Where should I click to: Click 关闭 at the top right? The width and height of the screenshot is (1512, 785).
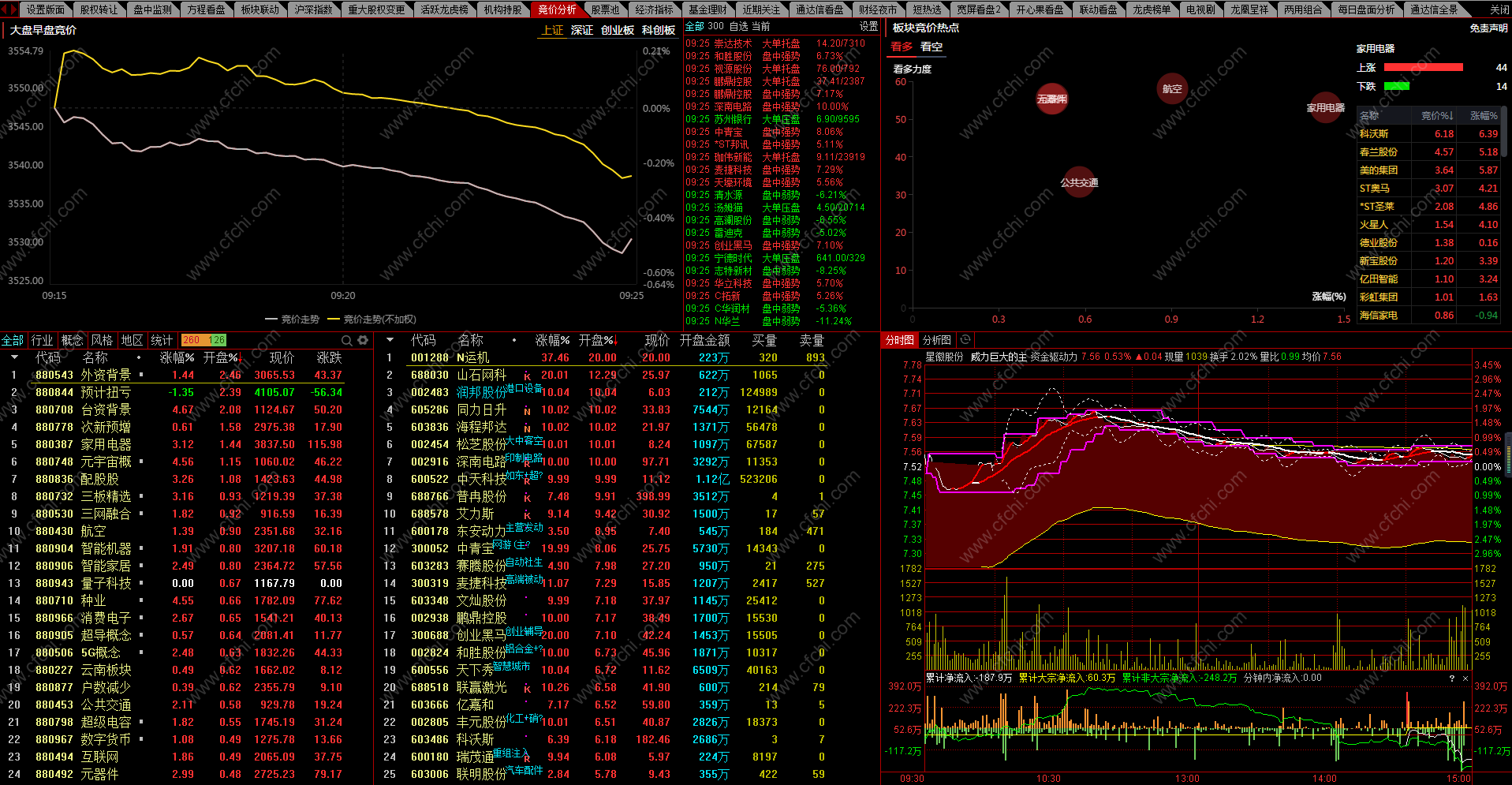click(x=1499, y=9)
